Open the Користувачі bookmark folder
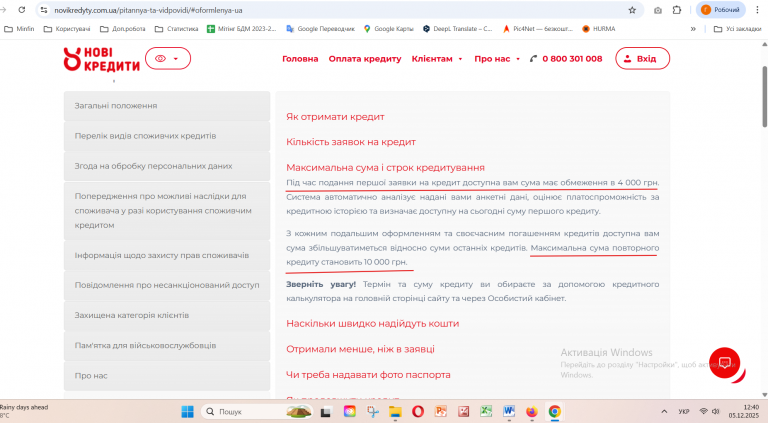768x423 pixels. coord(67,29)
